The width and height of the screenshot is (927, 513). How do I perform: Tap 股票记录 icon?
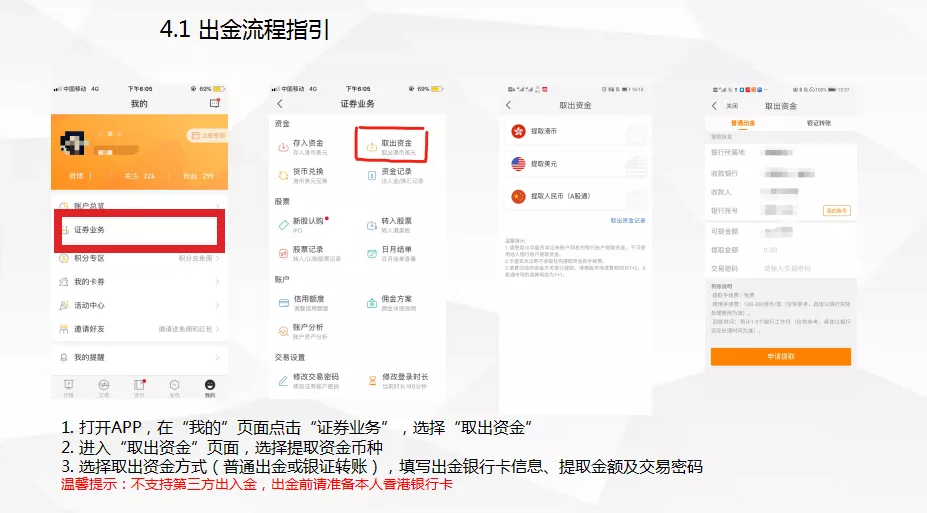(283, 253)
